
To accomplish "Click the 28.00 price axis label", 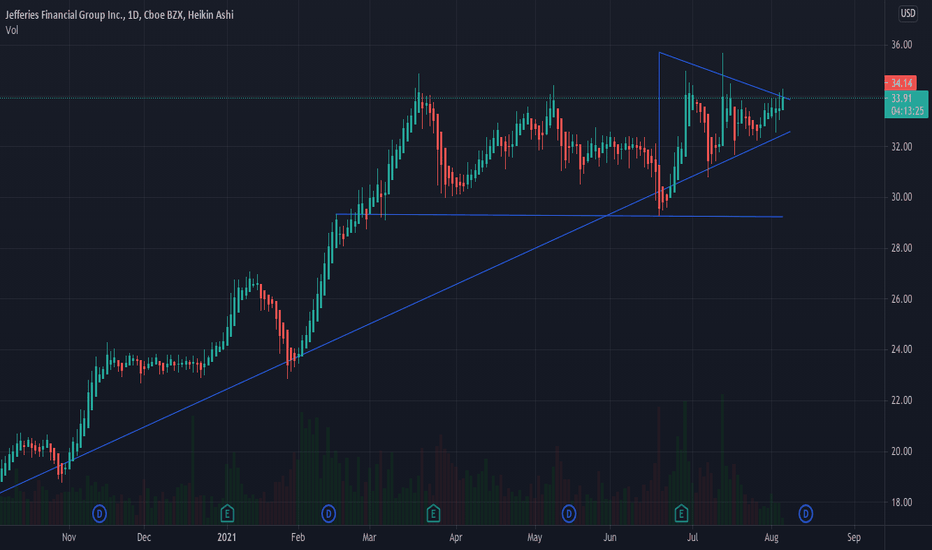I will coord(902,248).
